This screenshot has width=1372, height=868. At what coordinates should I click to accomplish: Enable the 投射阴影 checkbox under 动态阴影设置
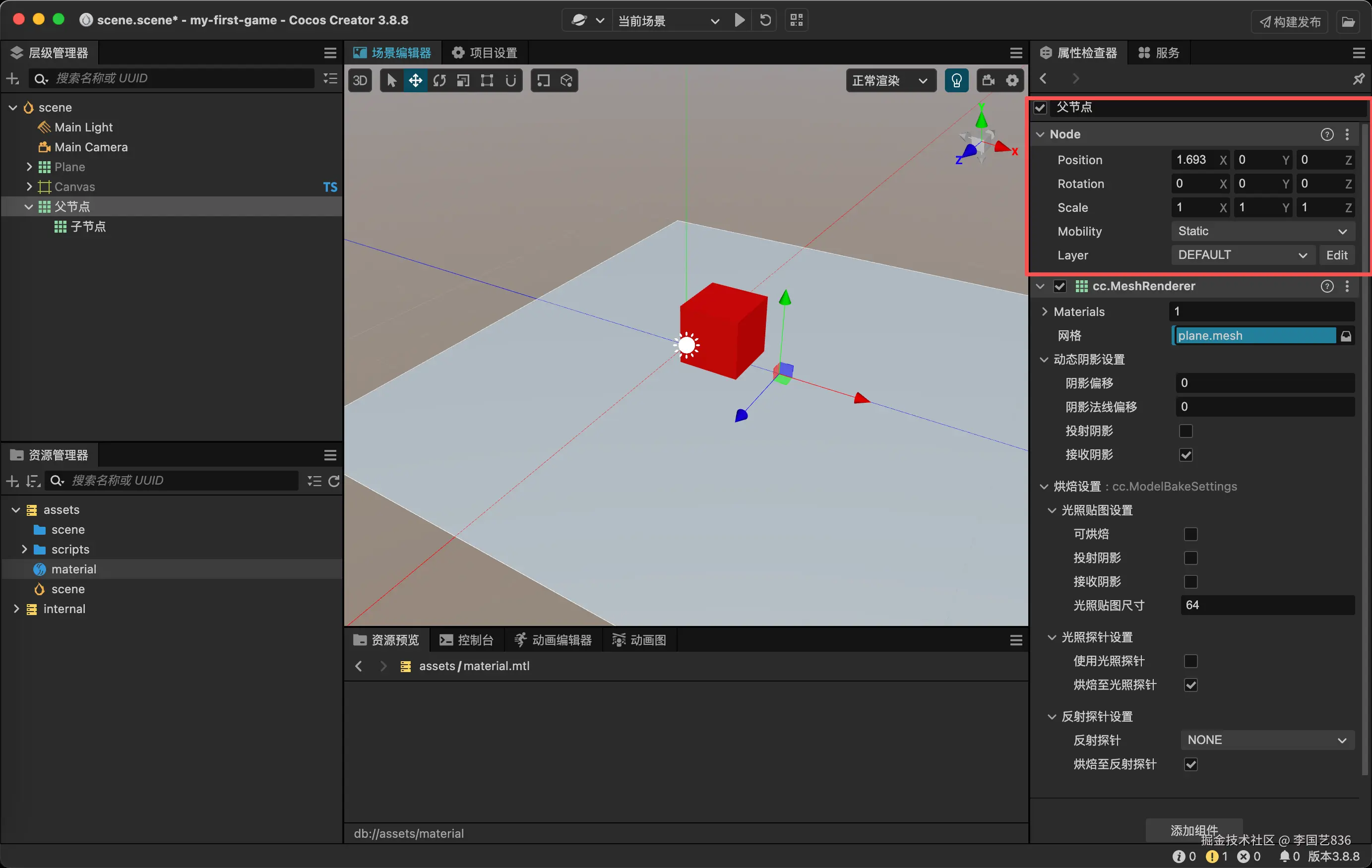[1185, 431]
